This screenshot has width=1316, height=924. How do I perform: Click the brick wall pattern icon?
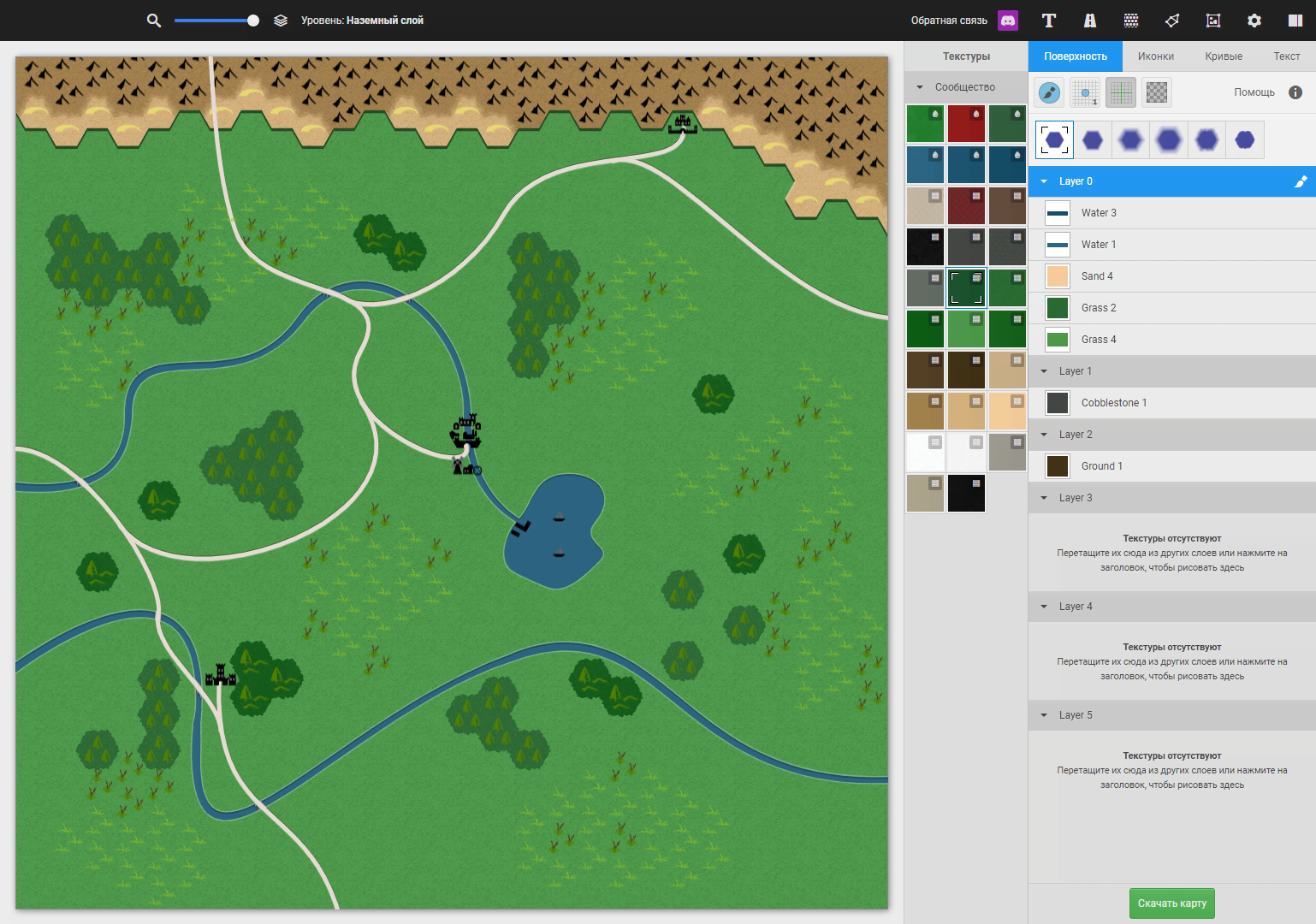point(1131,21)
